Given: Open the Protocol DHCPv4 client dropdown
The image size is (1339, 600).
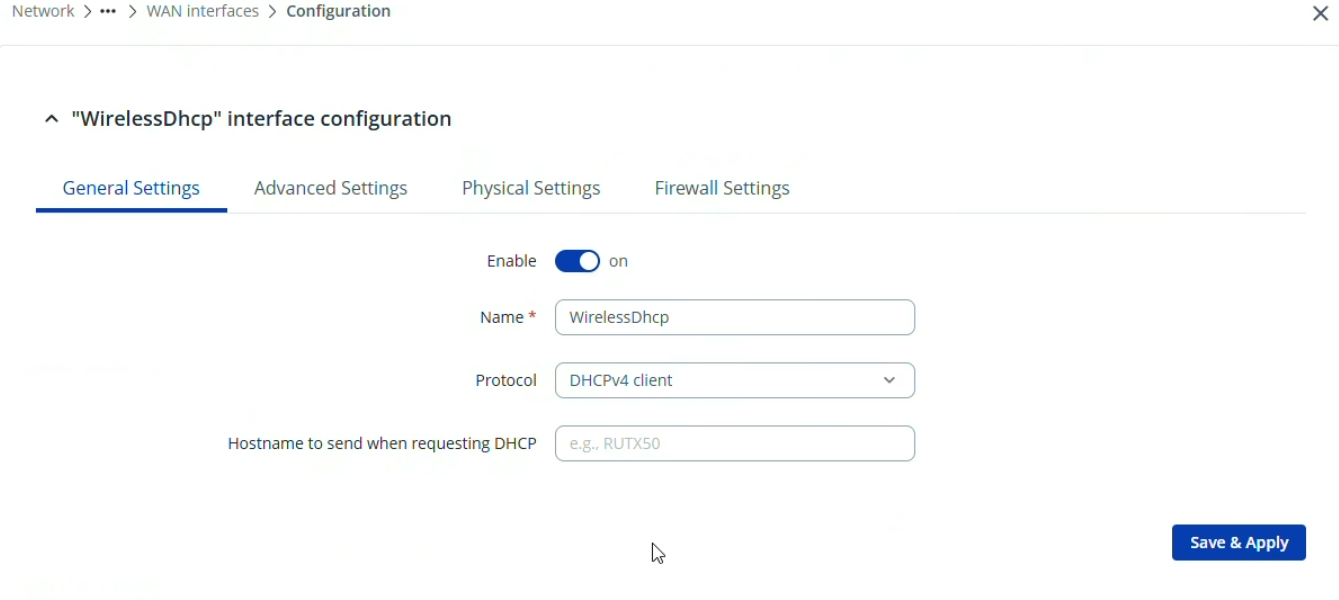Looking at the screenshot, I should (720, 380).
